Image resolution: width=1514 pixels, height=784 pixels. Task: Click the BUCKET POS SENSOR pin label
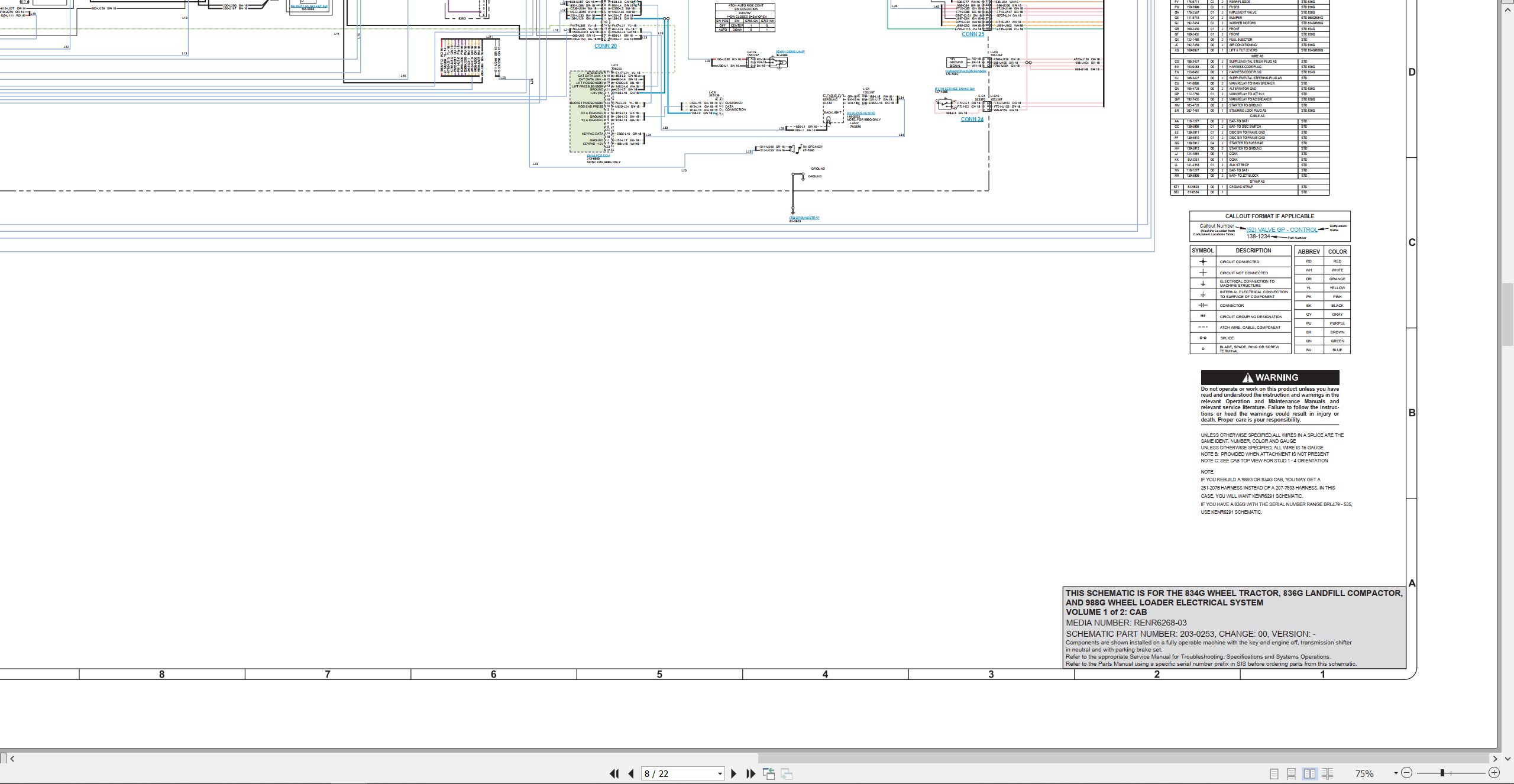(586, 103)
